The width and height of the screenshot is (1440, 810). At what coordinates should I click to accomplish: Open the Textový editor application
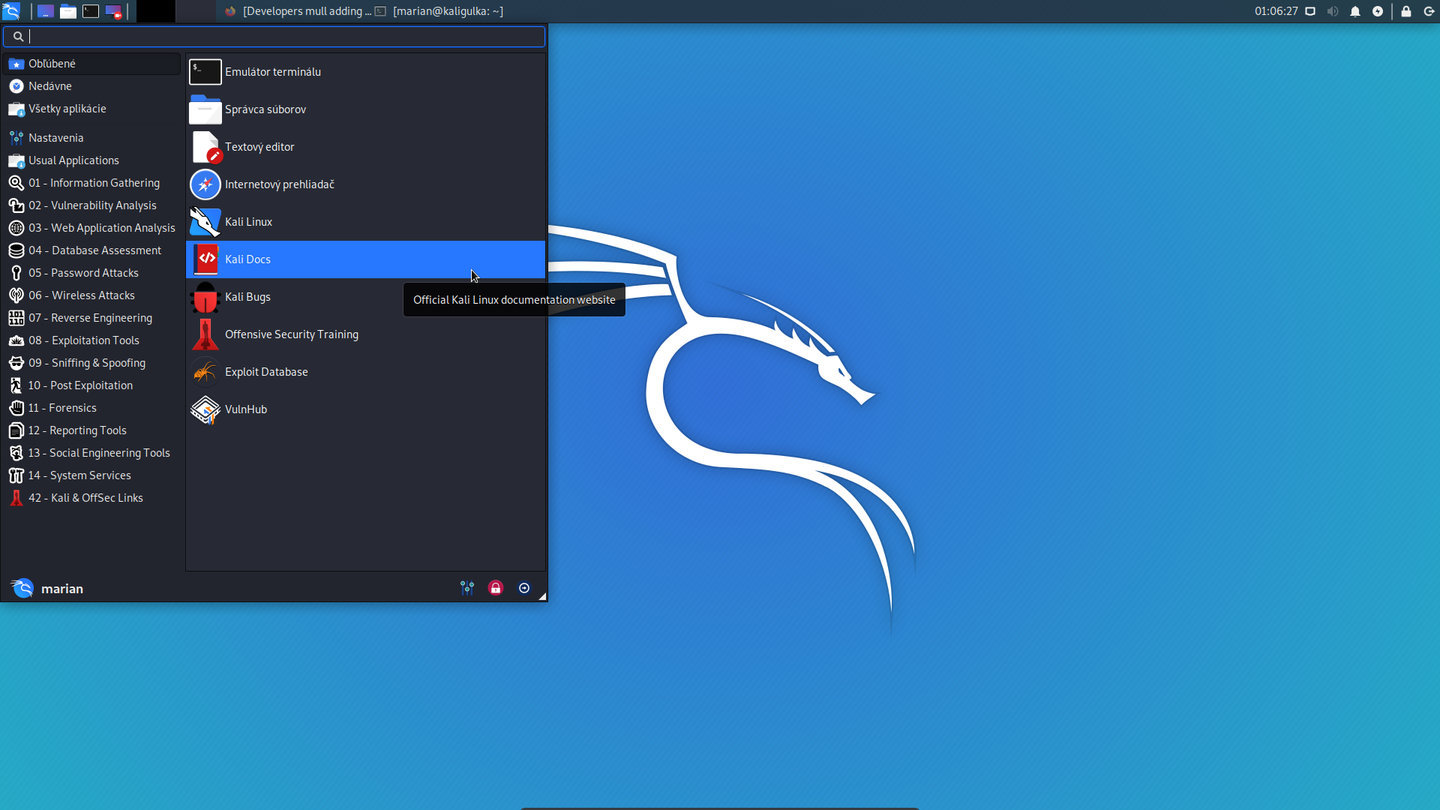point(365,147)
